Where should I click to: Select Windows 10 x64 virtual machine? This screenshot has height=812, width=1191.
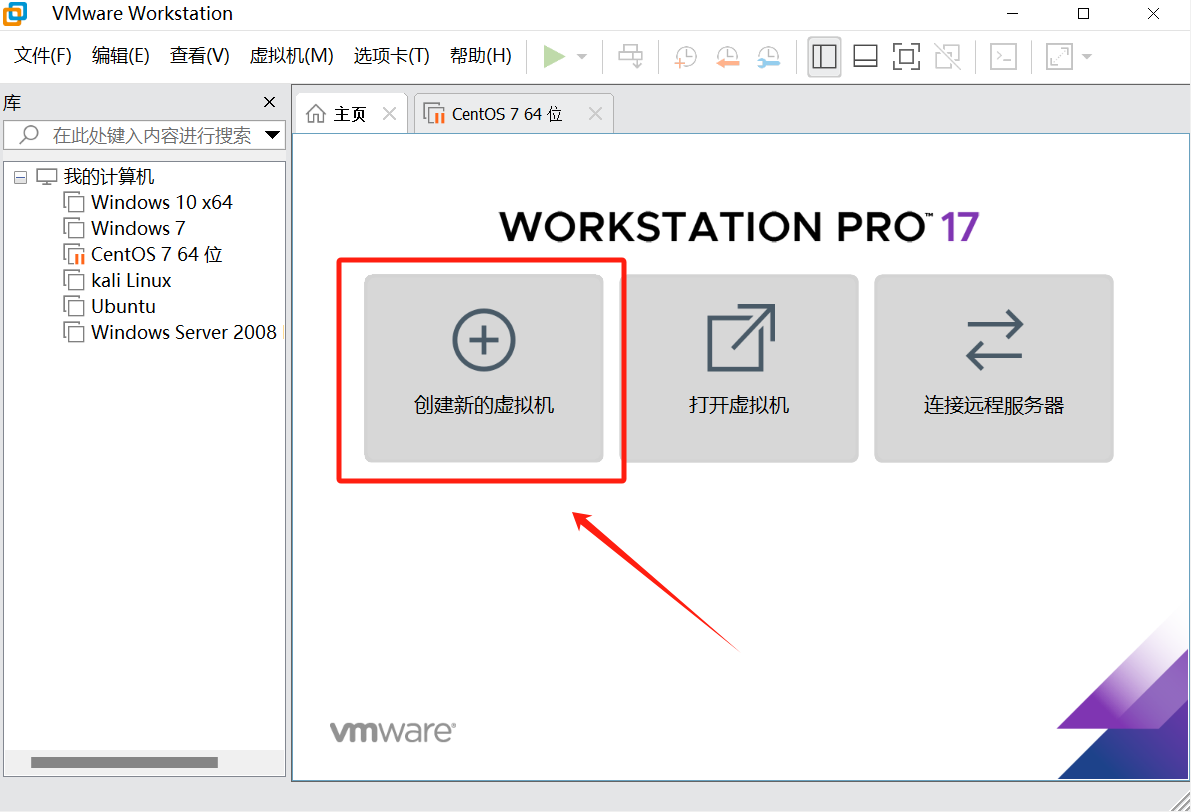(162, 203)
